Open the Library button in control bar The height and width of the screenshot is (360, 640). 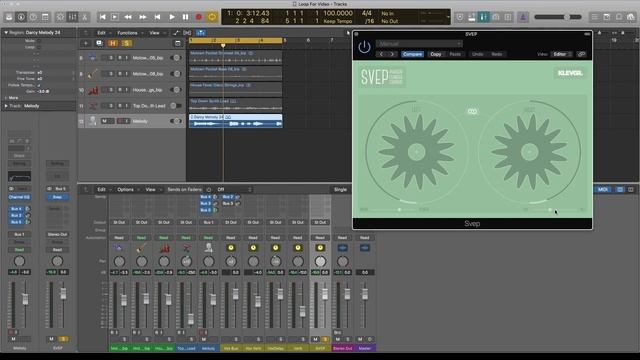[9, 17]
